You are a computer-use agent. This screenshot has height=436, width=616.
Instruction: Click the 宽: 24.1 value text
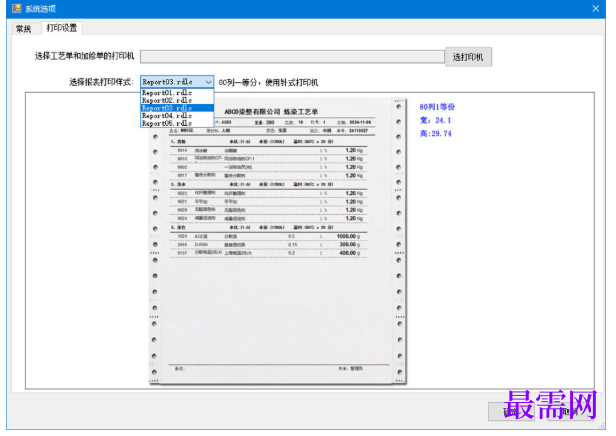pos(435,120)
